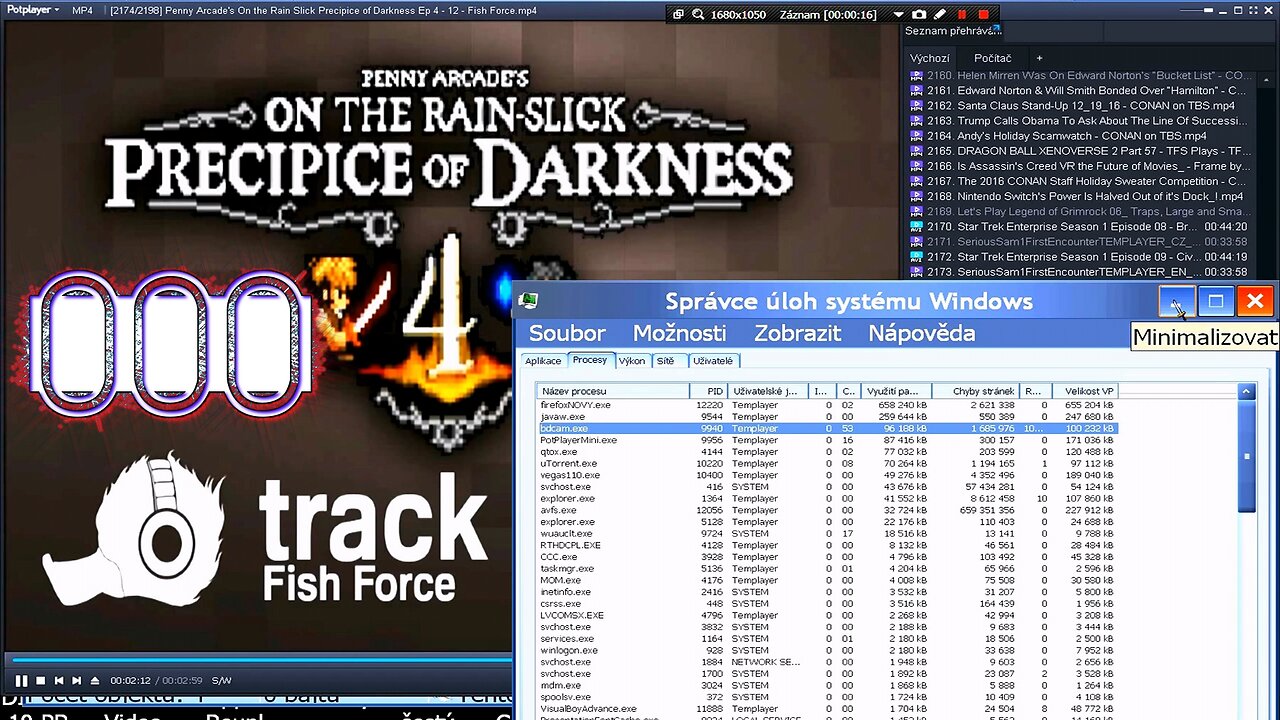Screen dimensions: 1280x720
Task: Open the Potplayer main menu dropdown
Action: click(x=34, y=10)
